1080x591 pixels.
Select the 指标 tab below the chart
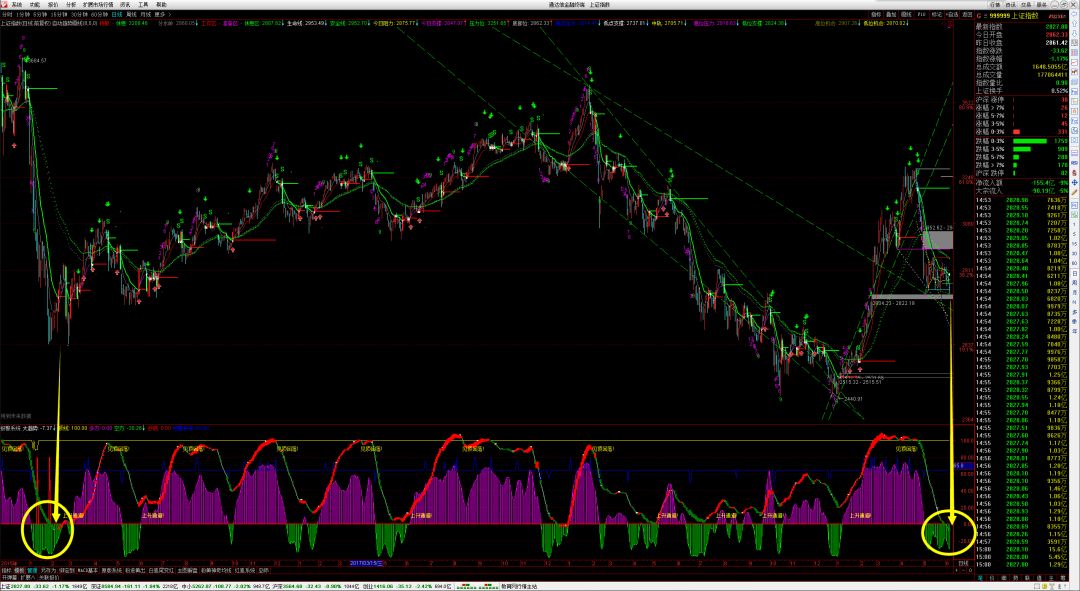(6, 570)
